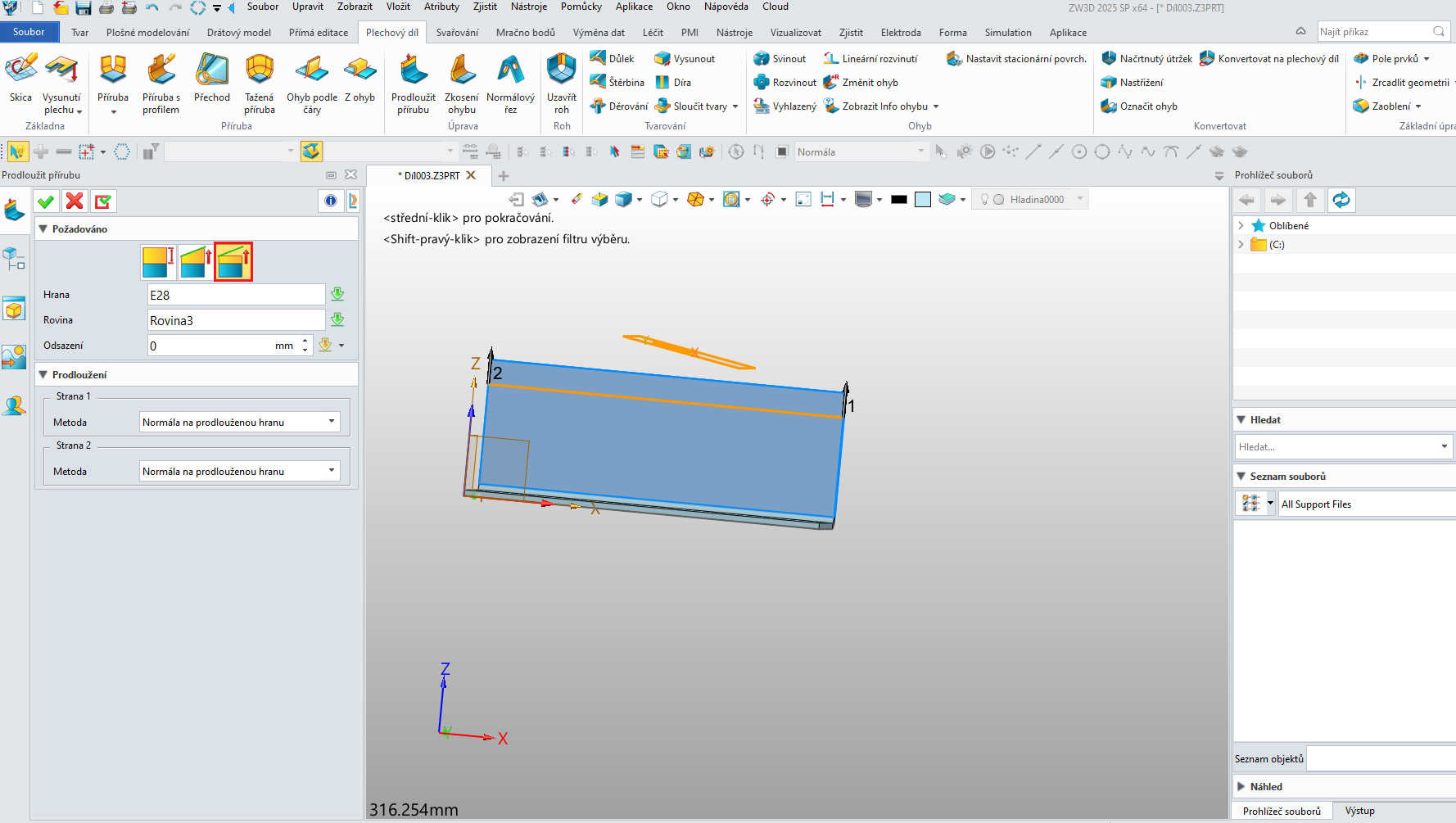Collapse the Prodloužení section
This screenshot has width=1456, height=823.
[x=43, y=374]
